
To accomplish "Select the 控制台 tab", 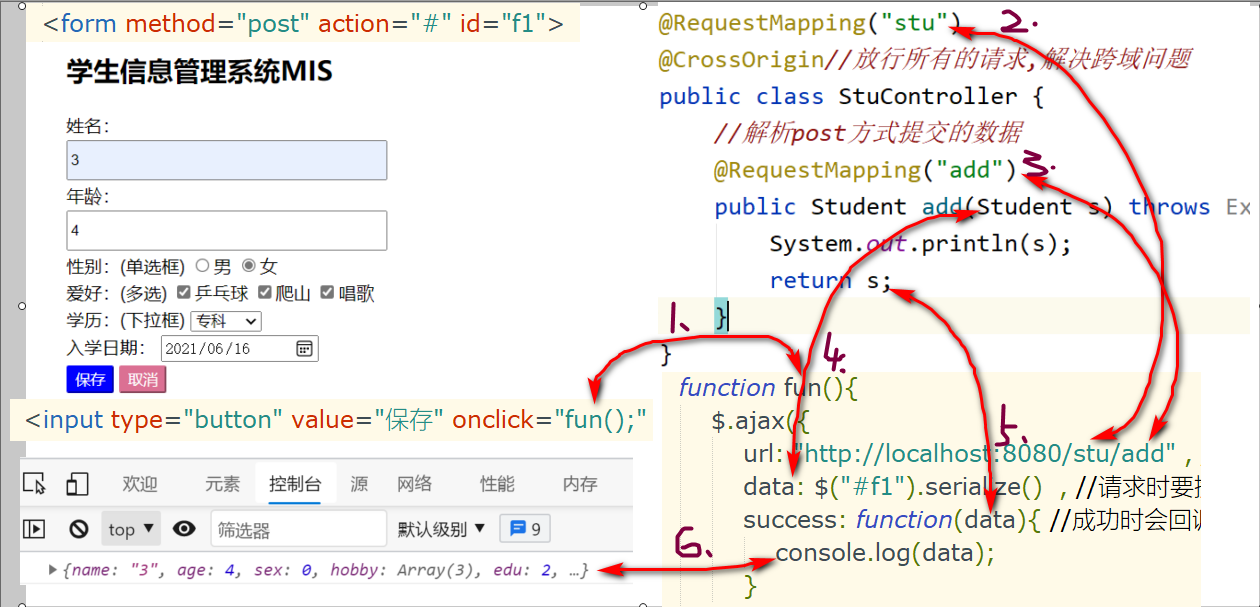I will tap(294, 484).
